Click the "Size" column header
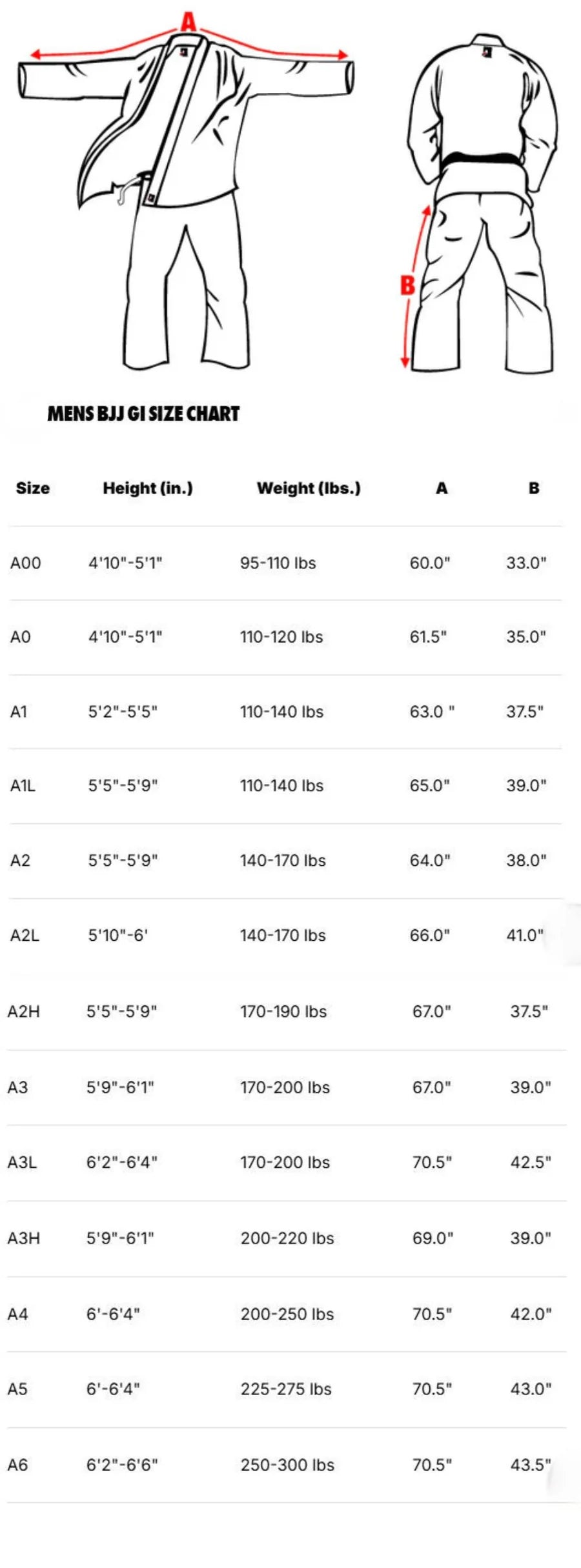This screenshot has width=581, height=1568. tap(33, 488)
